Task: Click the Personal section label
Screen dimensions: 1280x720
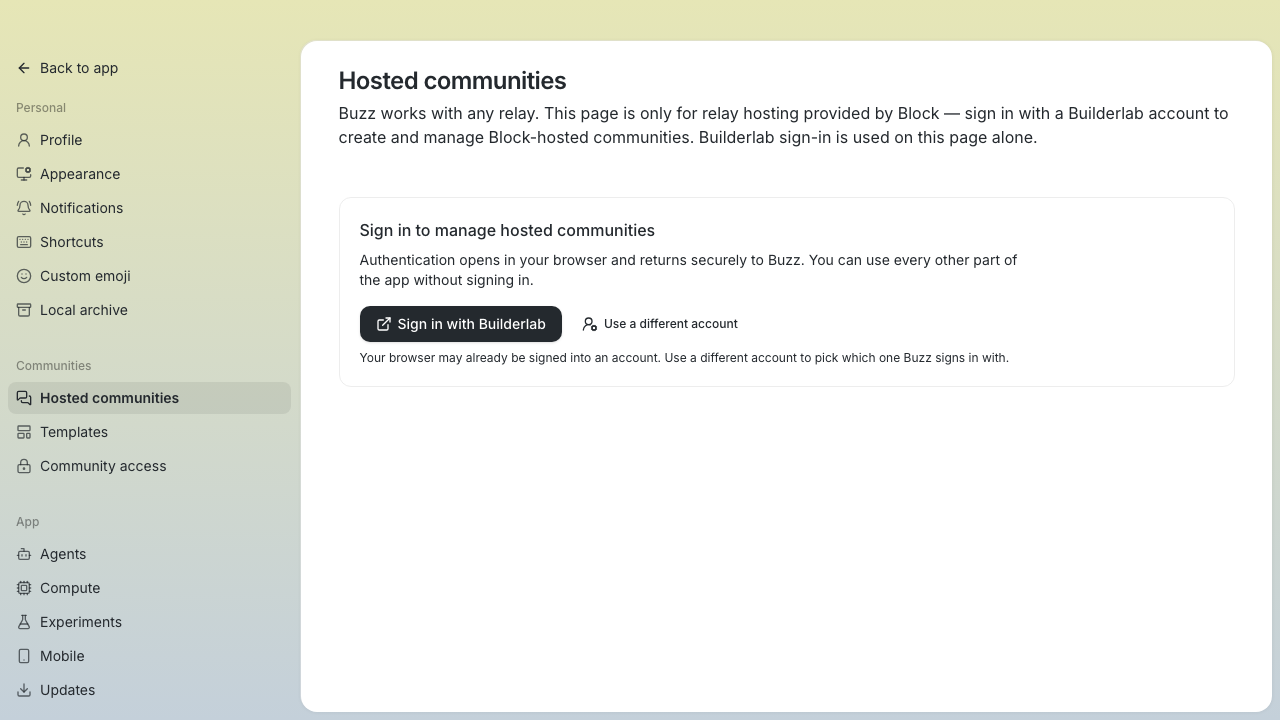Action: click(41, 108)
